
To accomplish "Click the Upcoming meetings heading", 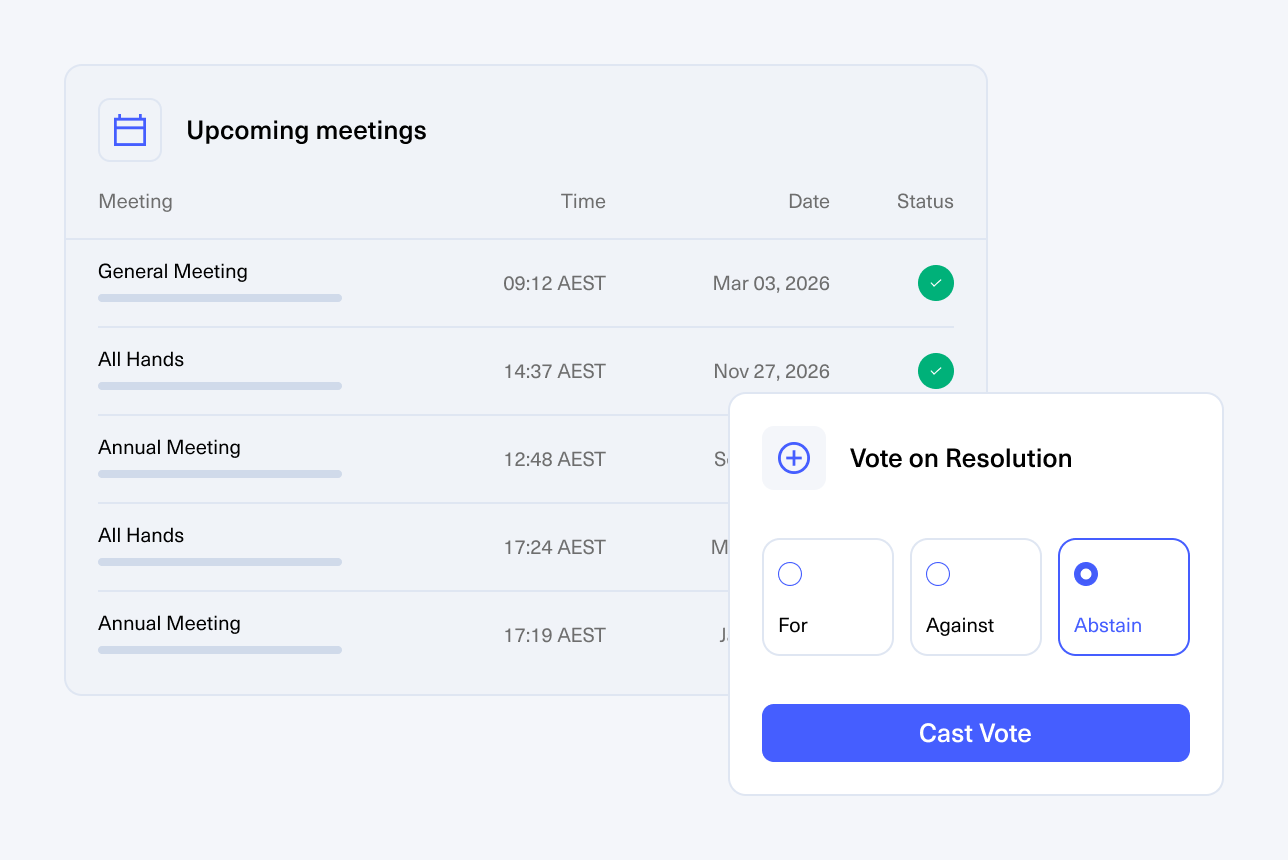I will 306,130.
